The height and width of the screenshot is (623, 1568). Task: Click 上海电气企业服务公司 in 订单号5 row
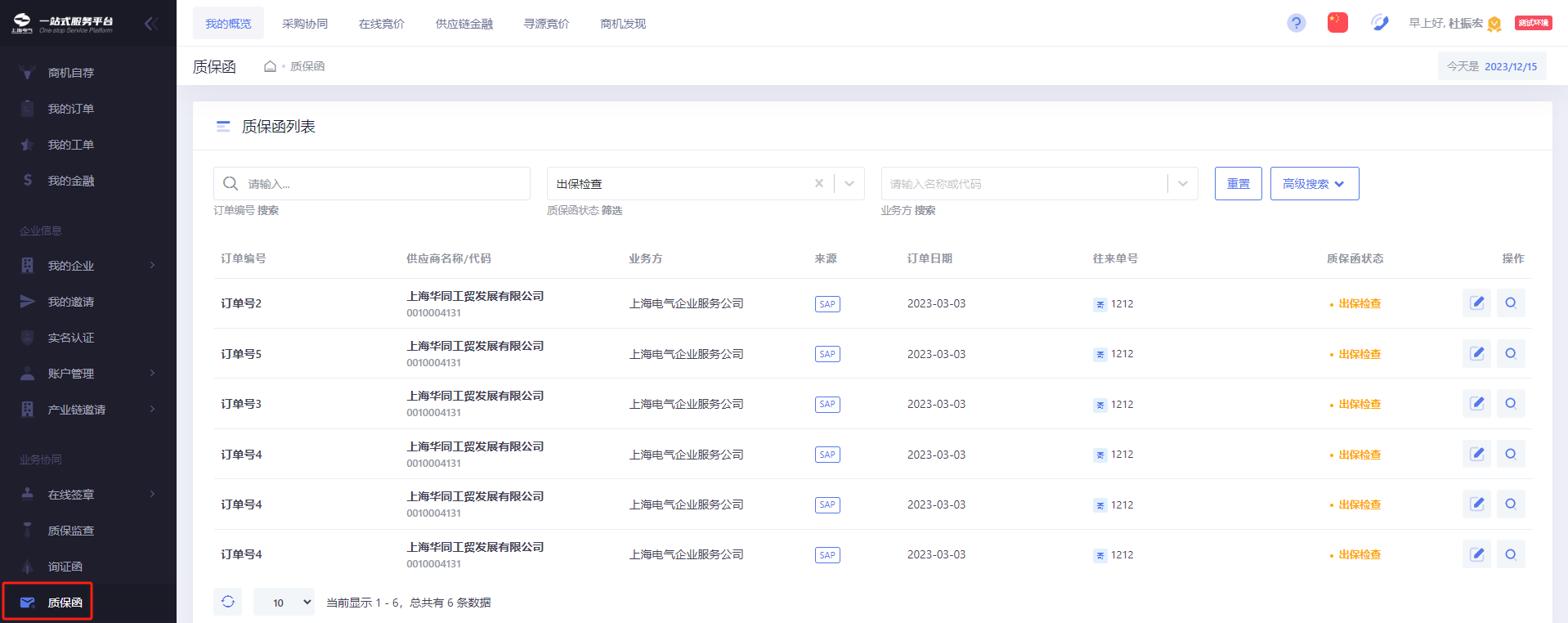(x=686, y=354)
